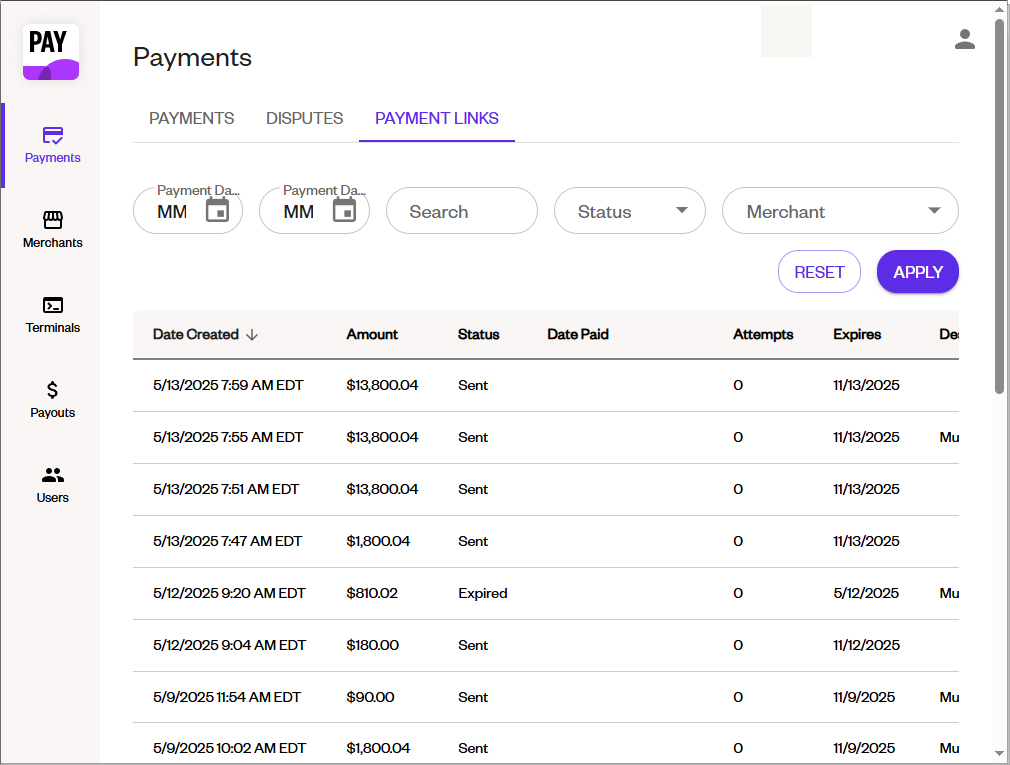Select the Payment Links tab
This screenshot has height=765, width=1010.
436,118
